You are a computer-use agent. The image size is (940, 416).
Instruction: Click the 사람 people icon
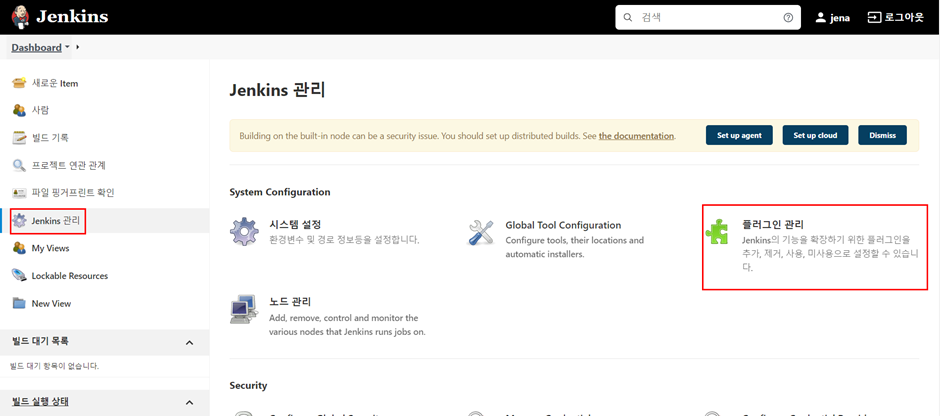pos(20,110)
